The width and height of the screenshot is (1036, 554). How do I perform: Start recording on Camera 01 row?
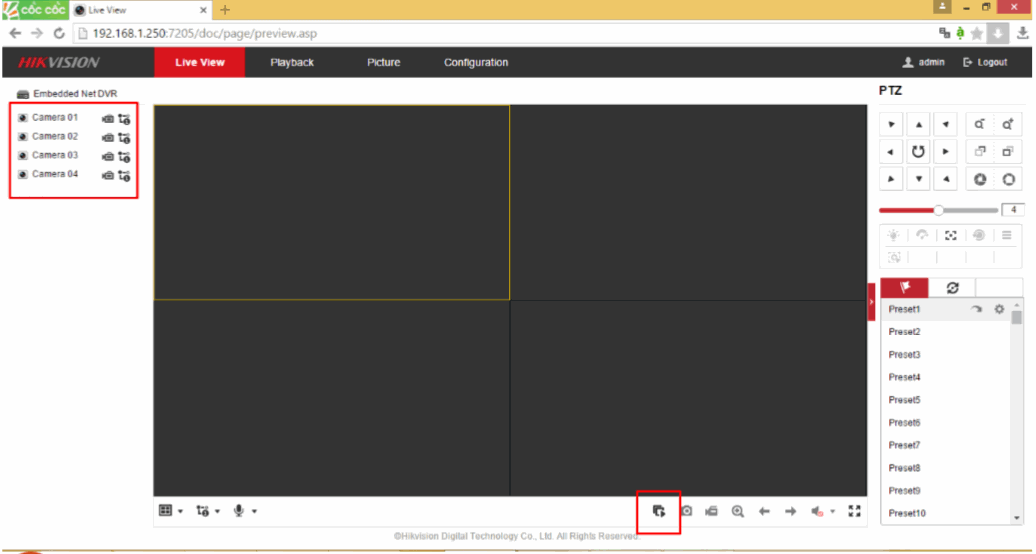pos(108,118)
